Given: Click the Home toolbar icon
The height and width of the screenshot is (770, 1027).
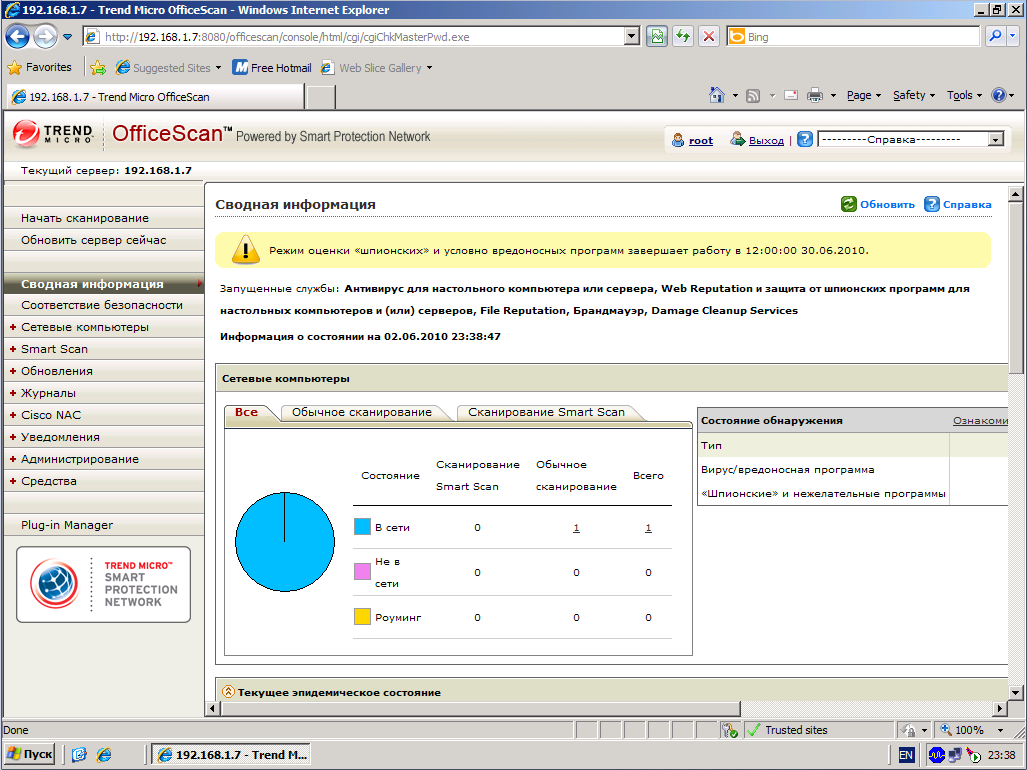Looking at the screenshot, I should tap(717, 96).
